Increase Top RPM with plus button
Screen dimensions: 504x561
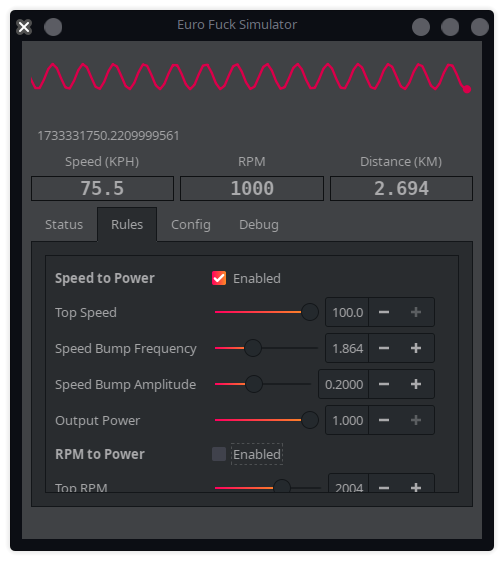point(416,487)
